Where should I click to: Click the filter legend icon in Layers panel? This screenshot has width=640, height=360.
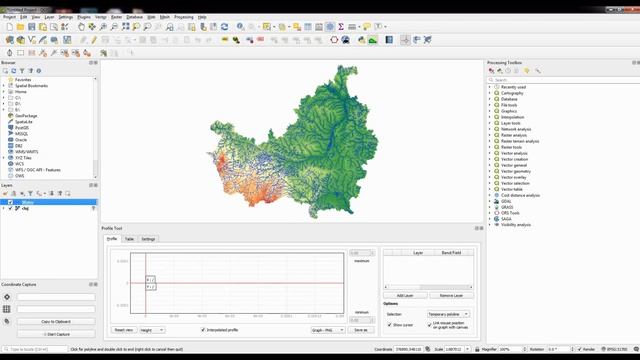point(30,193)
